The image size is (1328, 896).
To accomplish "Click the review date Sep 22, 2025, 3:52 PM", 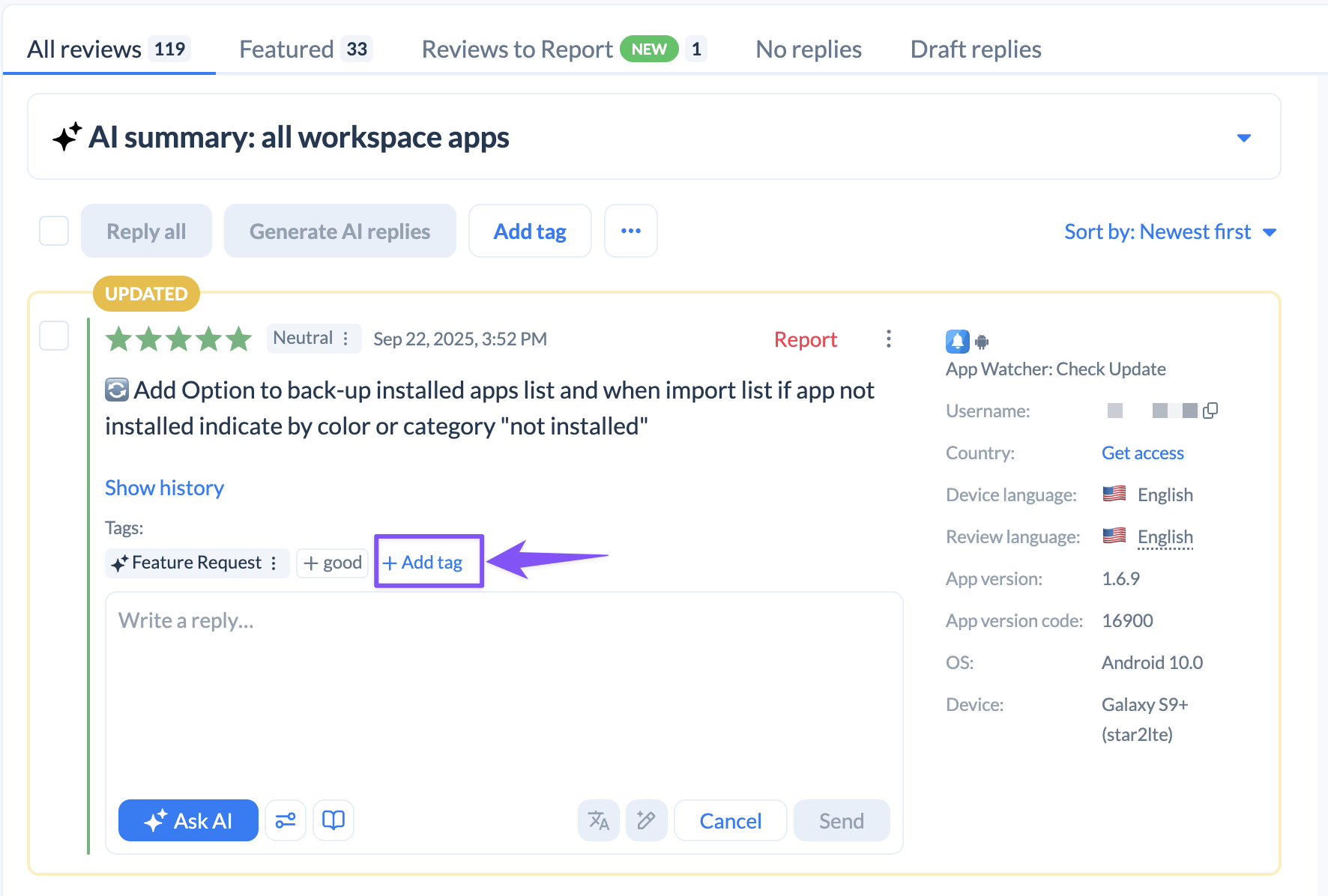I will point(460,339).
